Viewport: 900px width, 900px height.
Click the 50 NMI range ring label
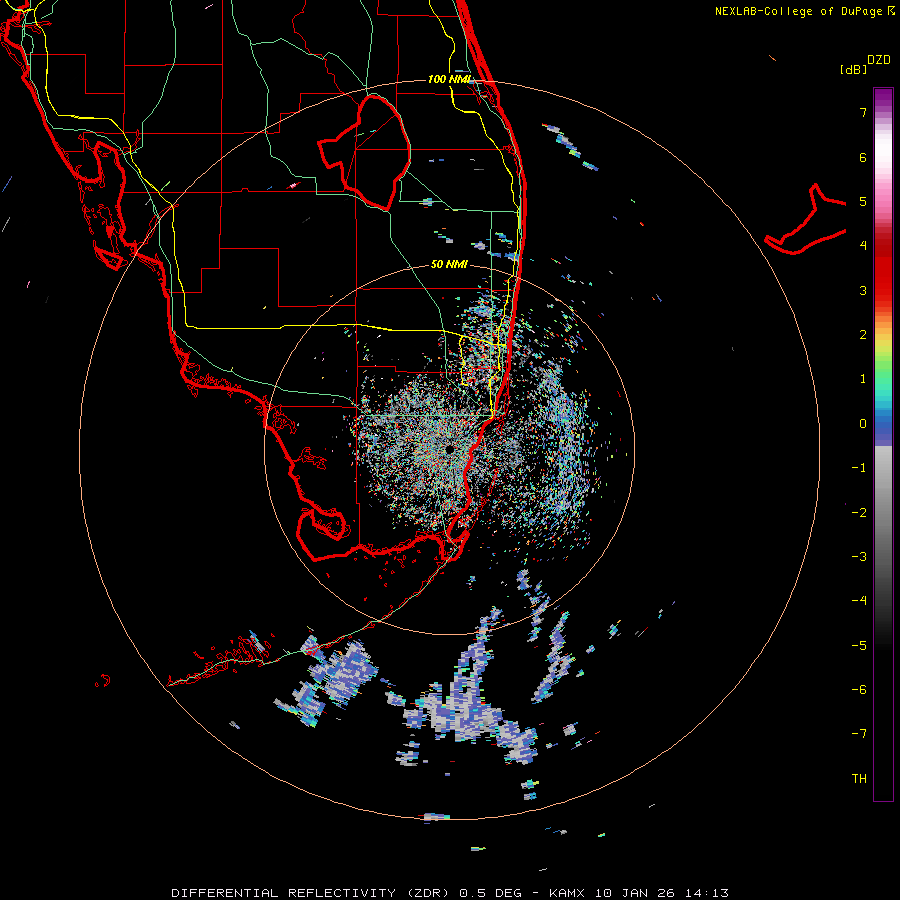click(x=449, y=264)
